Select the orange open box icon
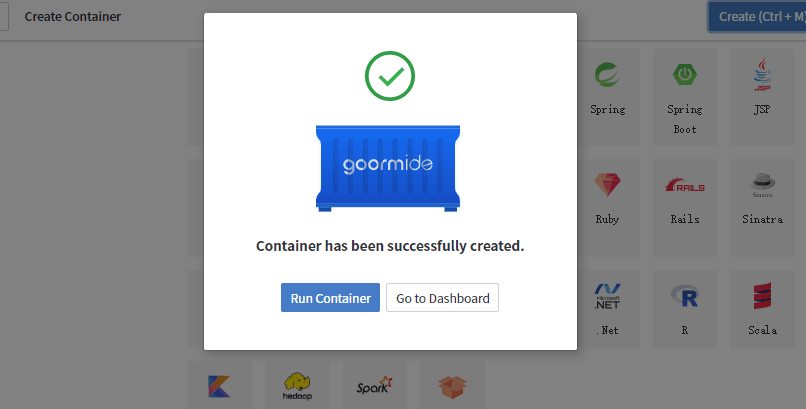Image resolution: width=806 pixels, height=409 pixels. tap(452, 385)
